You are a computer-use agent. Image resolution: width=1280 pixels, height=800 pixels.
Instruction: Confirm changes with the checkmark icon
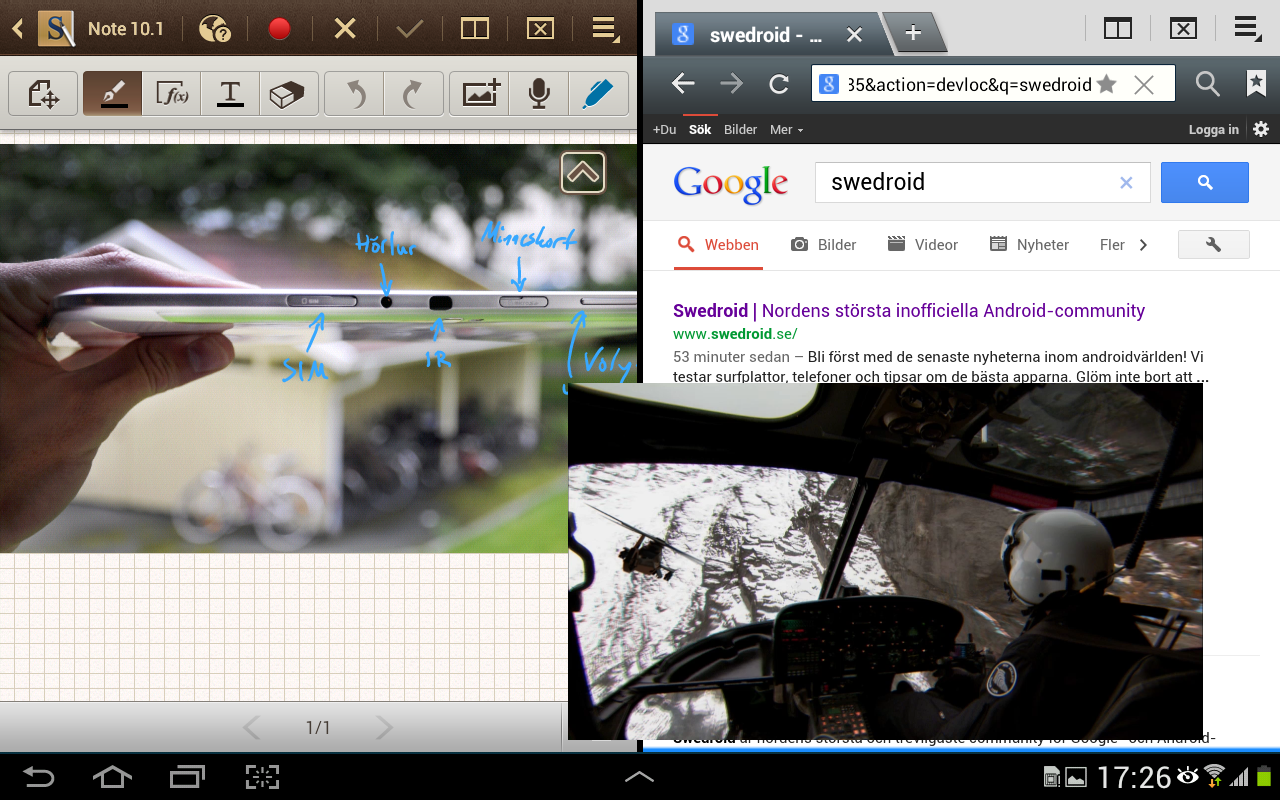410,28
